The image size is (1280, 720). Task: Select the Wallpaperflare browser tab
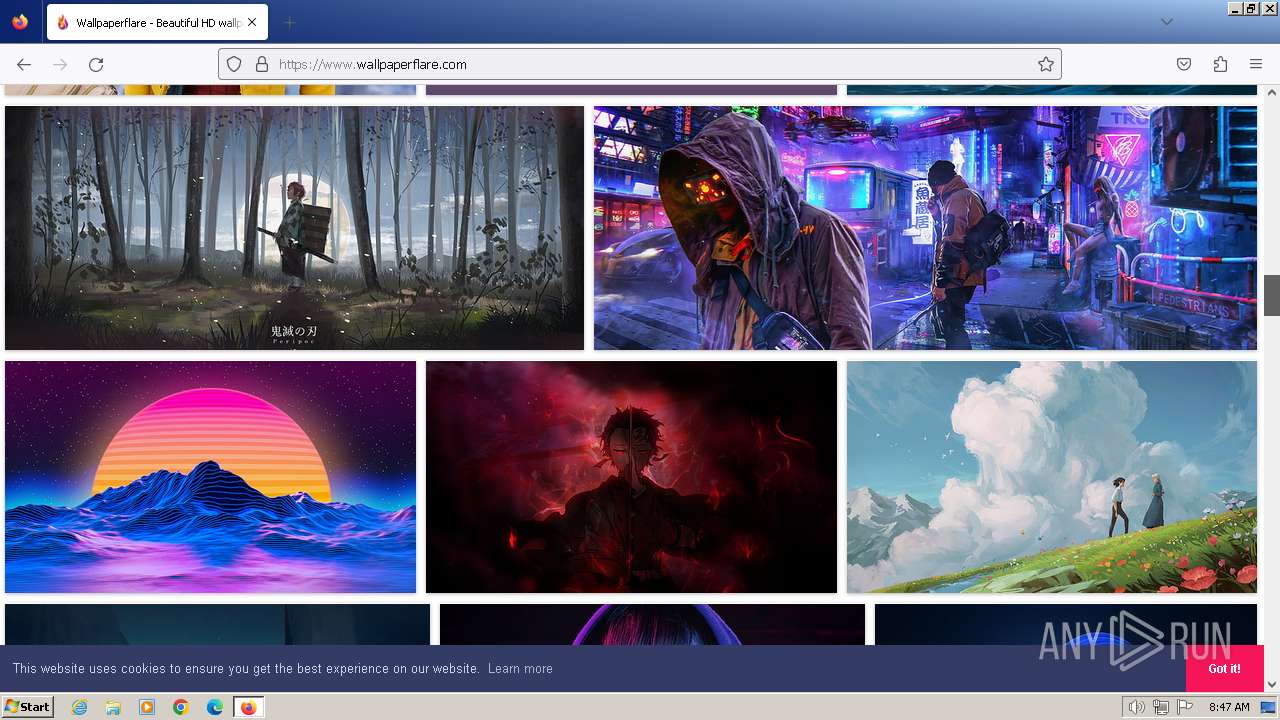tap(157, 22)
